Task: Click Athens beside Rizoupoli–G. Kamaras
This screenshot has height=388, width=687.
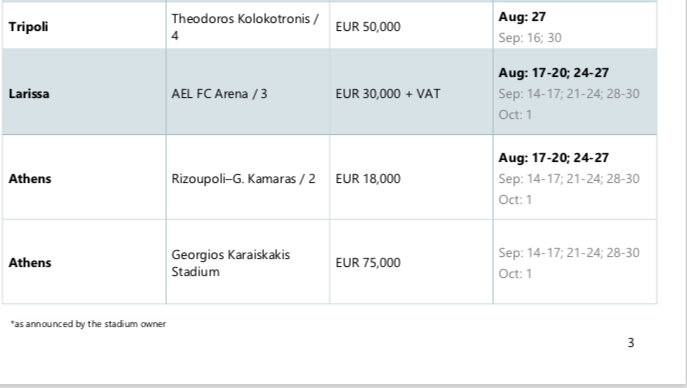Action: [x=30, y=179]
